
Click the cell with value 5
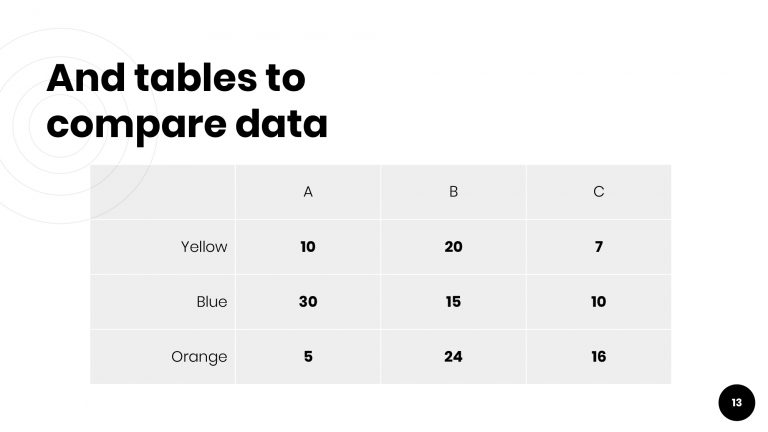pos(308,357)
